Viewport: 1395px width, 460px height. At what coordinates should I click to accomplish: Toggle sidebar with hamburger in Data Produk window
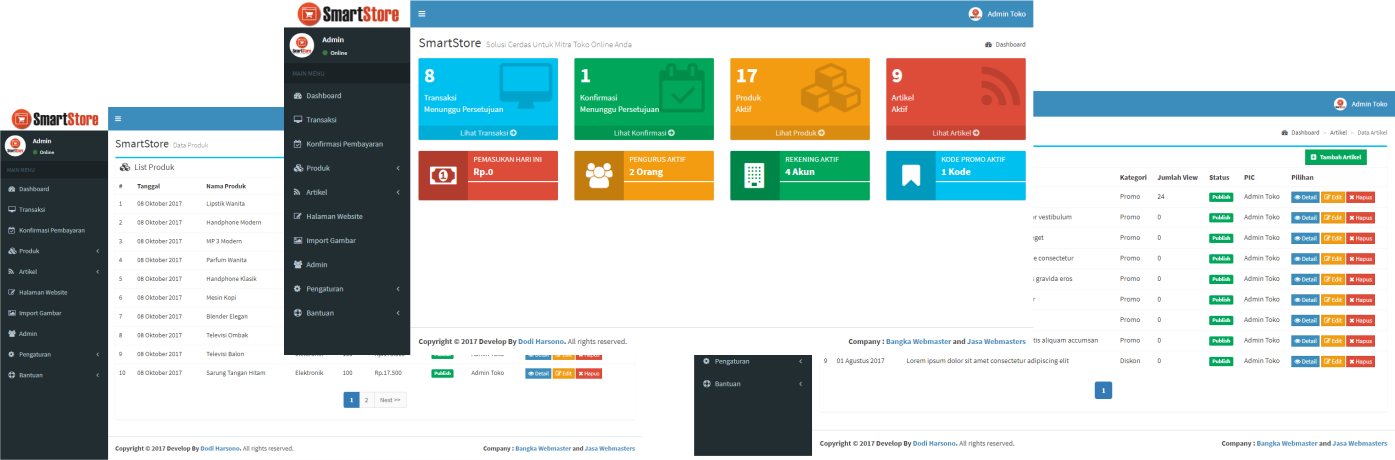(118, 118)
